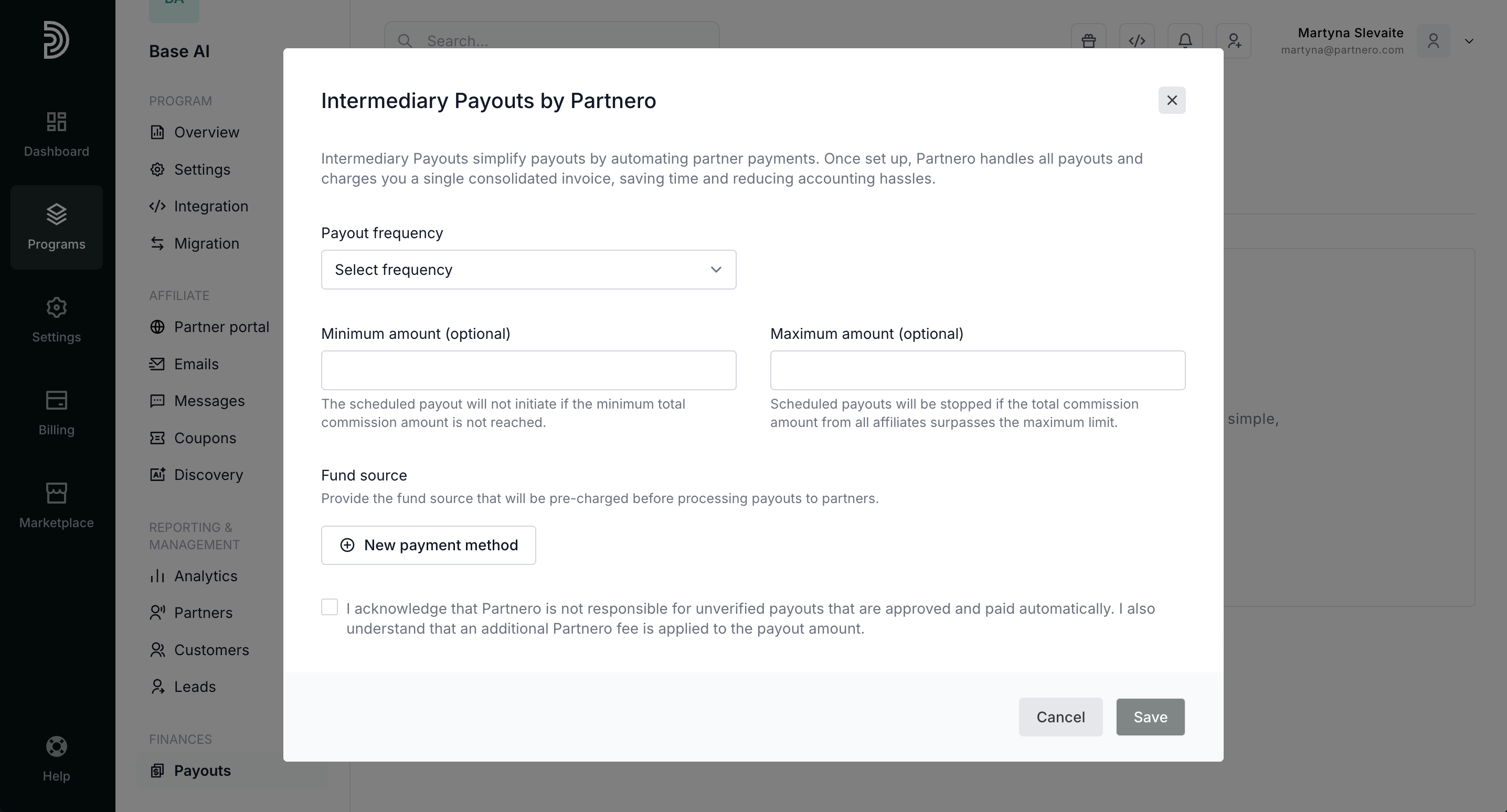1507x812 pixels.
Task: Click the Cancel button
Action: pos(1060,717)
